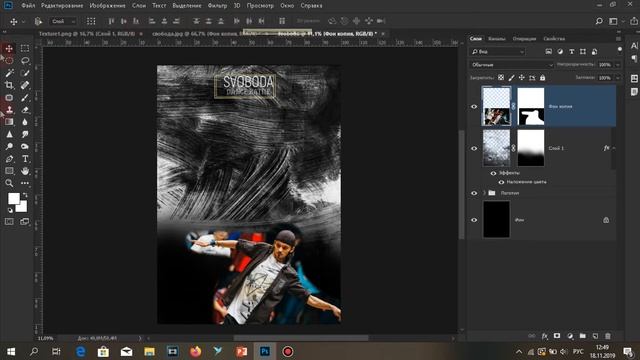
Task: Click the background color swatch
Action: point(22,207)
